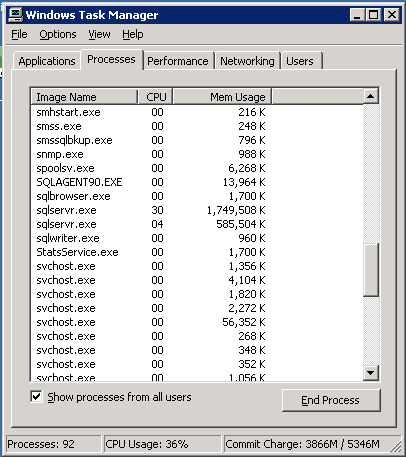
Task: Open the File menu
Action: pyautogui.click(x=19, y=34)
